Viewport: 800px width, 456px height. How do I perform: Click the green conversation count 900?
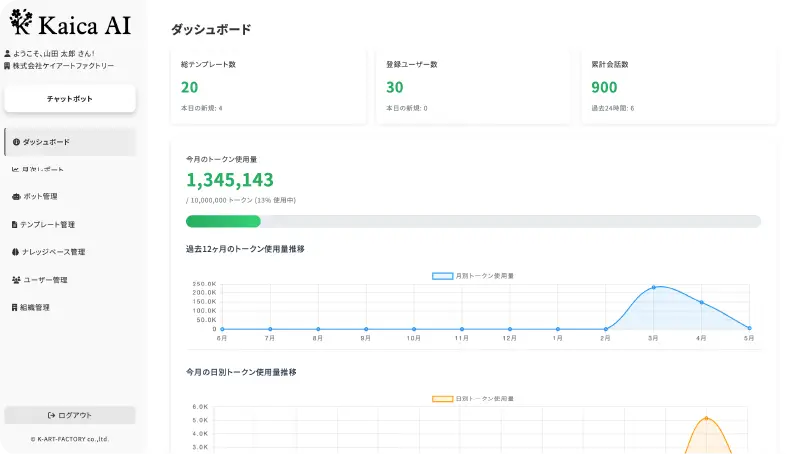(x=604, y=88)
